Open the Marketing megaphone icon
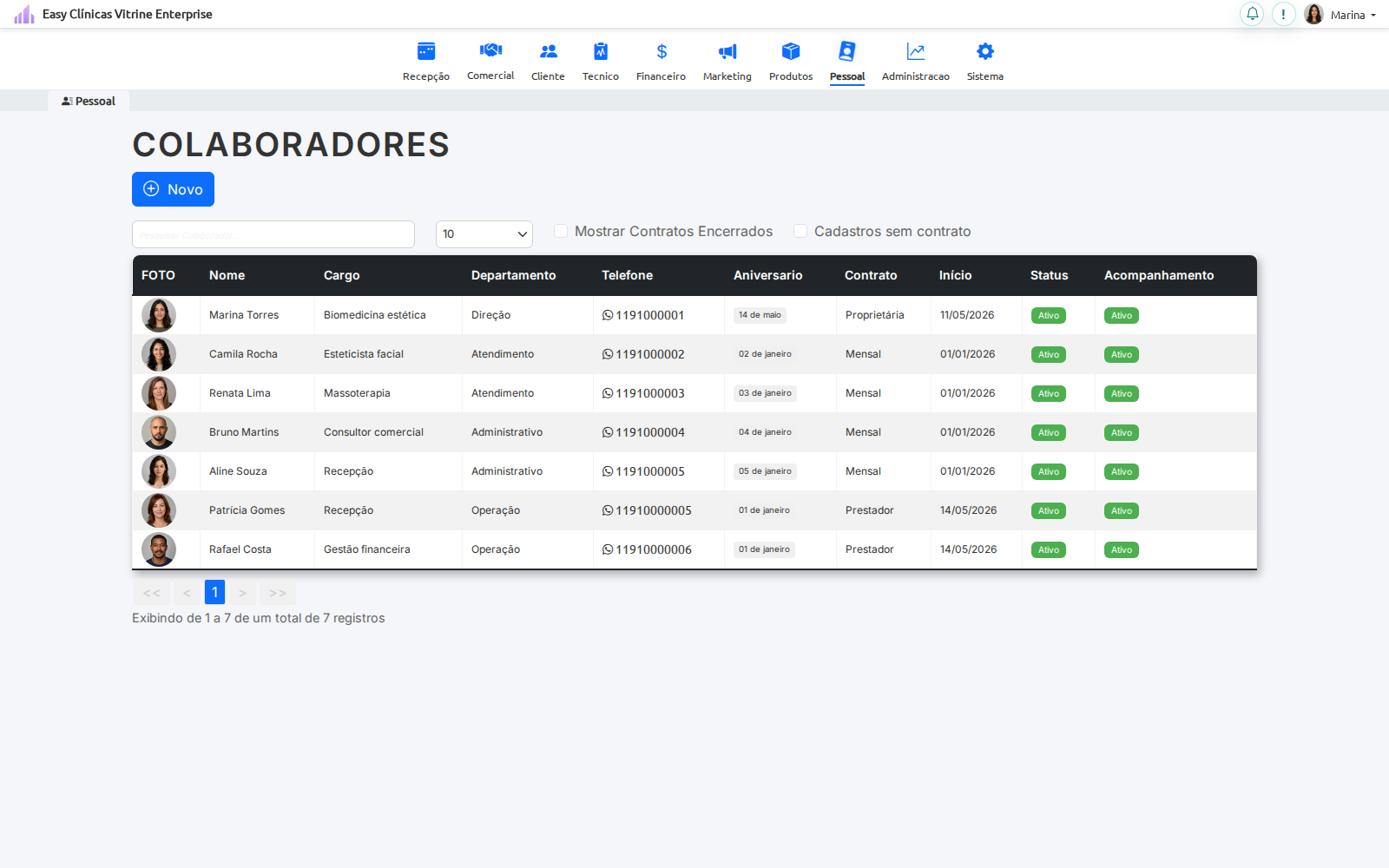 pyautogui.click(x=727, y=51)
